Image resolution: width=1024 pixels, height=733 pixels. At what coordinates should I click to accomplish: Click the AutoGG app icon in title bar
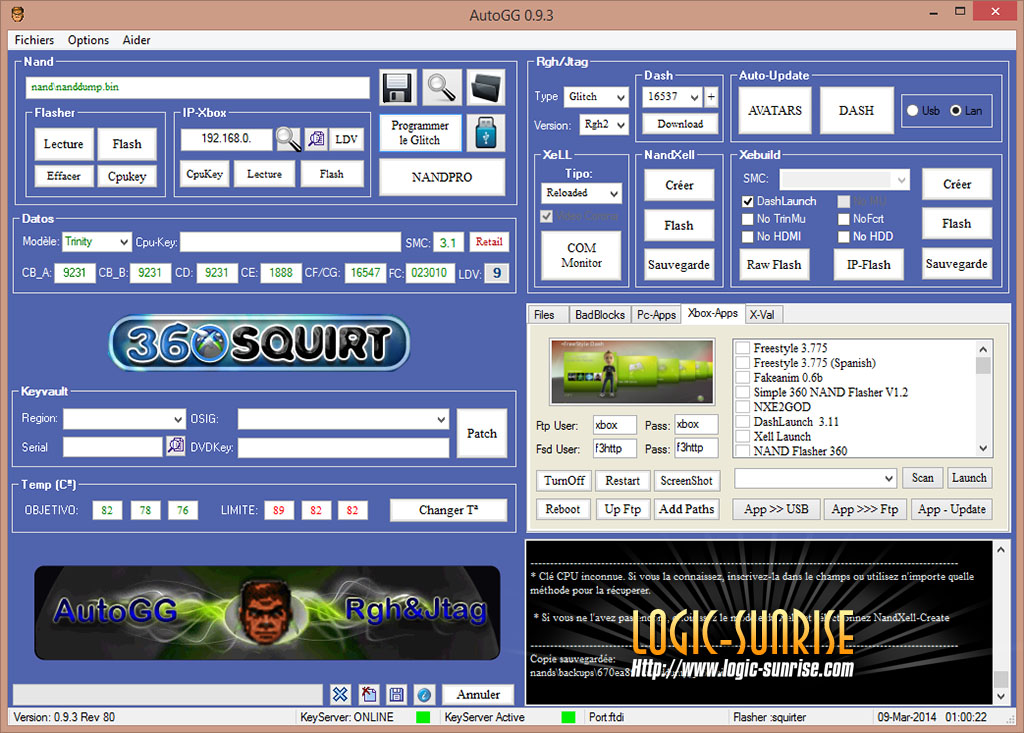(x=18, y=14)
